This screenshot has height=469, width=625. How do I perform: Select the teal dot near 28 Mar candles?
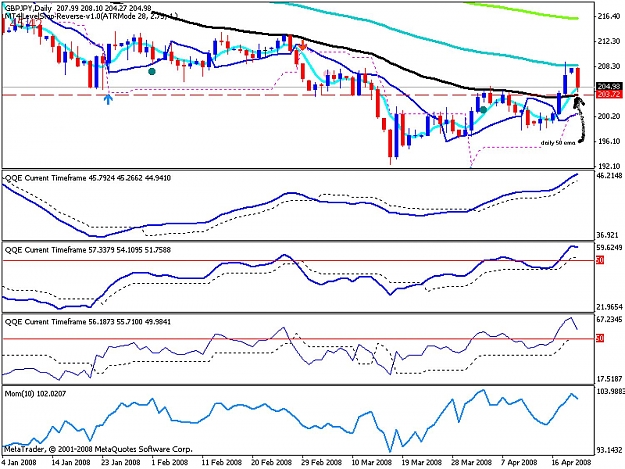point(483,109)
